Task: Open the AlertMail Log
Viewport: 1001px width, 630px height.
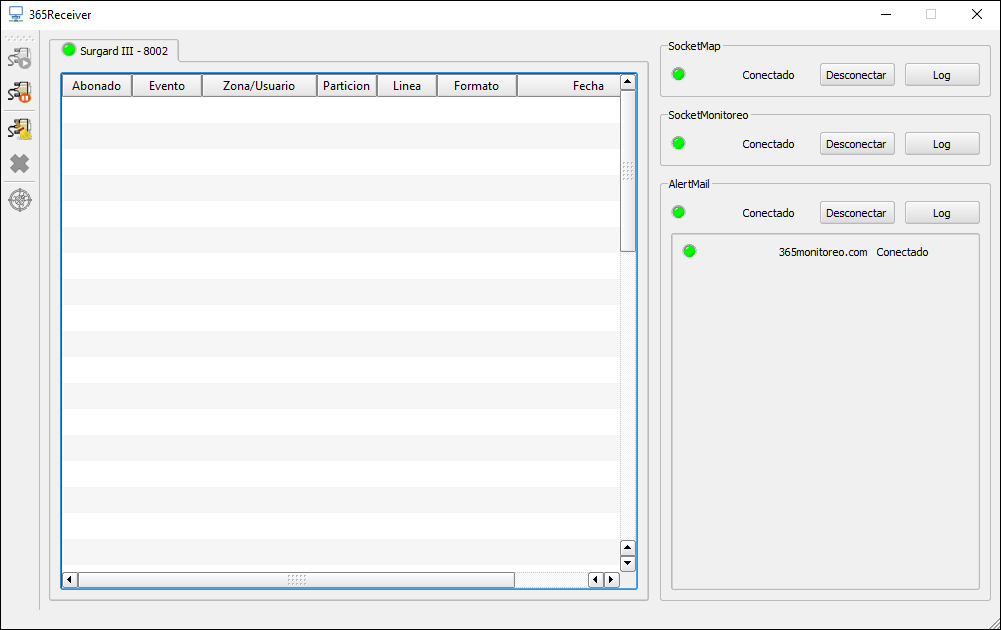Action: click(941, 213)
